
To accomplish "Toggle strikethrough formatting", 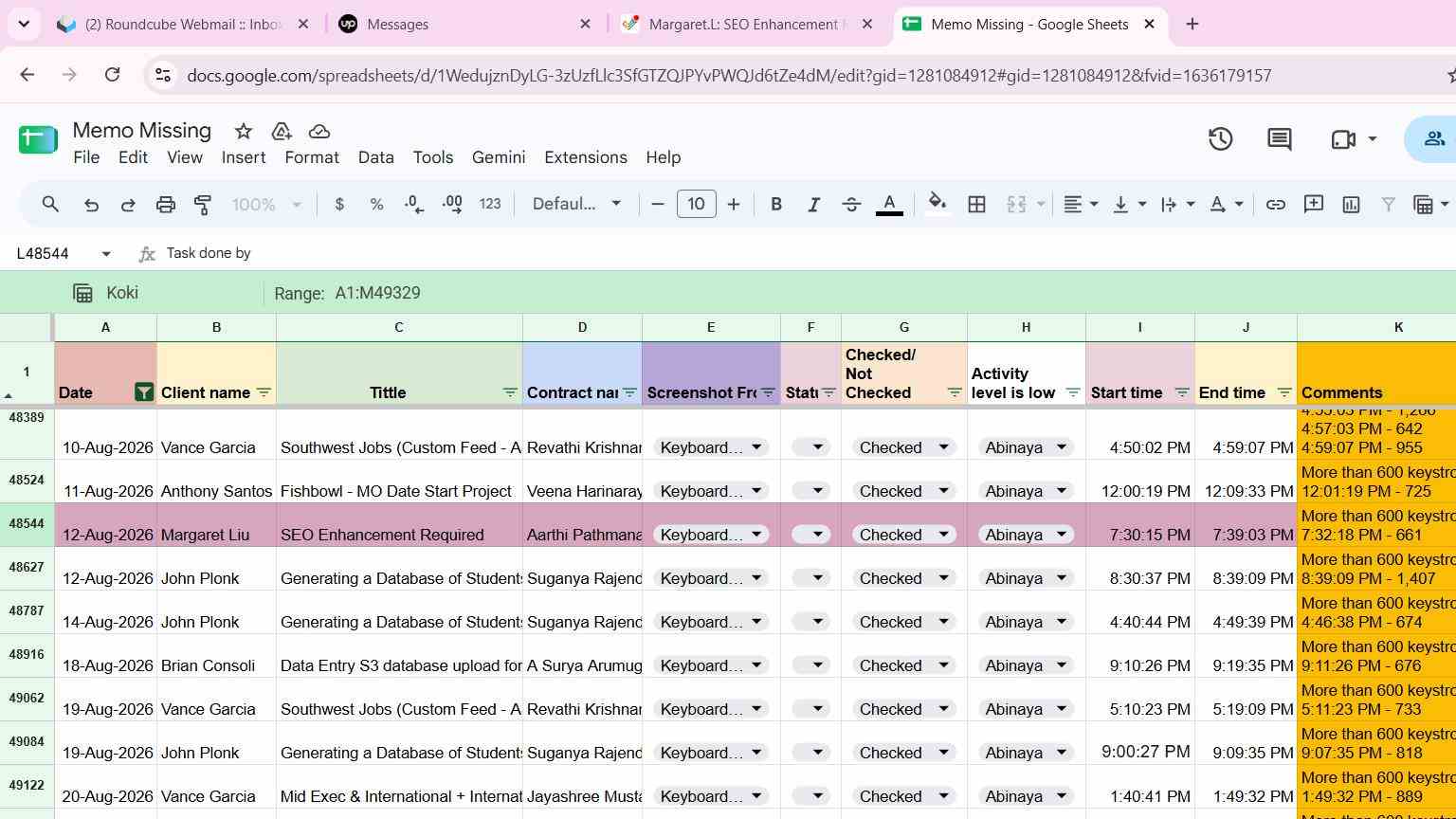I will click(851, 204).
